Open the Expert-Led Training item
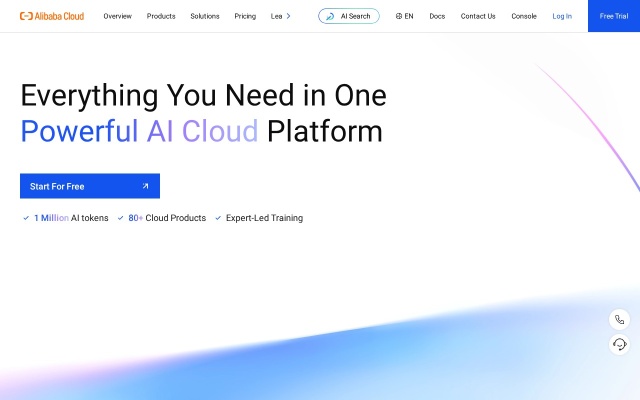640x400 pixels. (264, 218)
